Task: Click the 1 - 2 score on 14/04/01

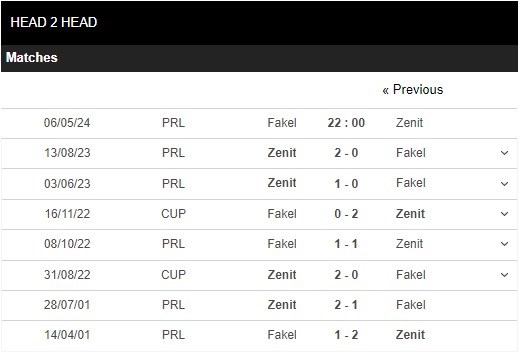Action: (346, 335)
